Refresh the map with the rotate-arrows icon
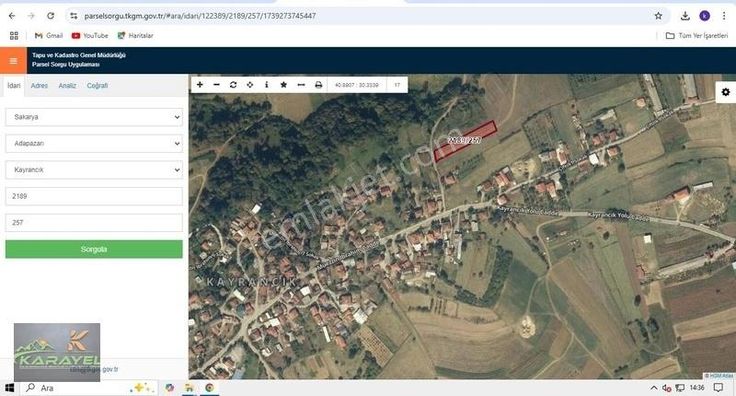The width and height of the screenshot is (736, 396). click(x=233, y=85)
